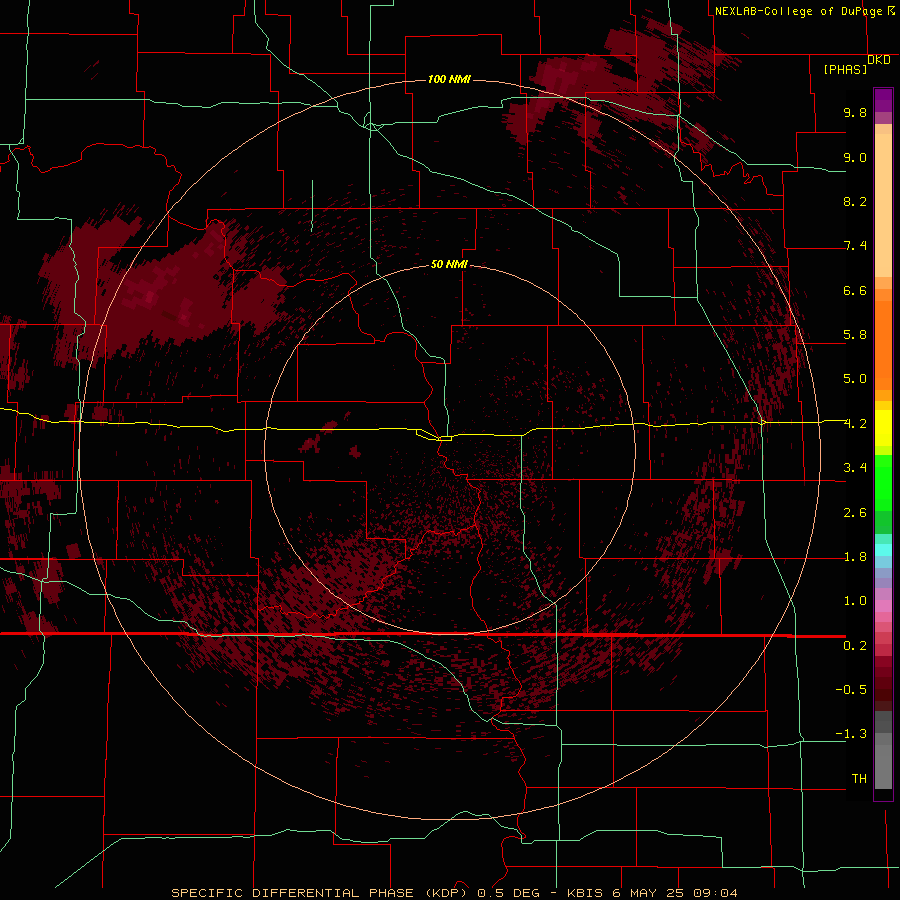Pick the pink segment of the color bar
Viewport: 900px width, 900px height.
[883, 606]
